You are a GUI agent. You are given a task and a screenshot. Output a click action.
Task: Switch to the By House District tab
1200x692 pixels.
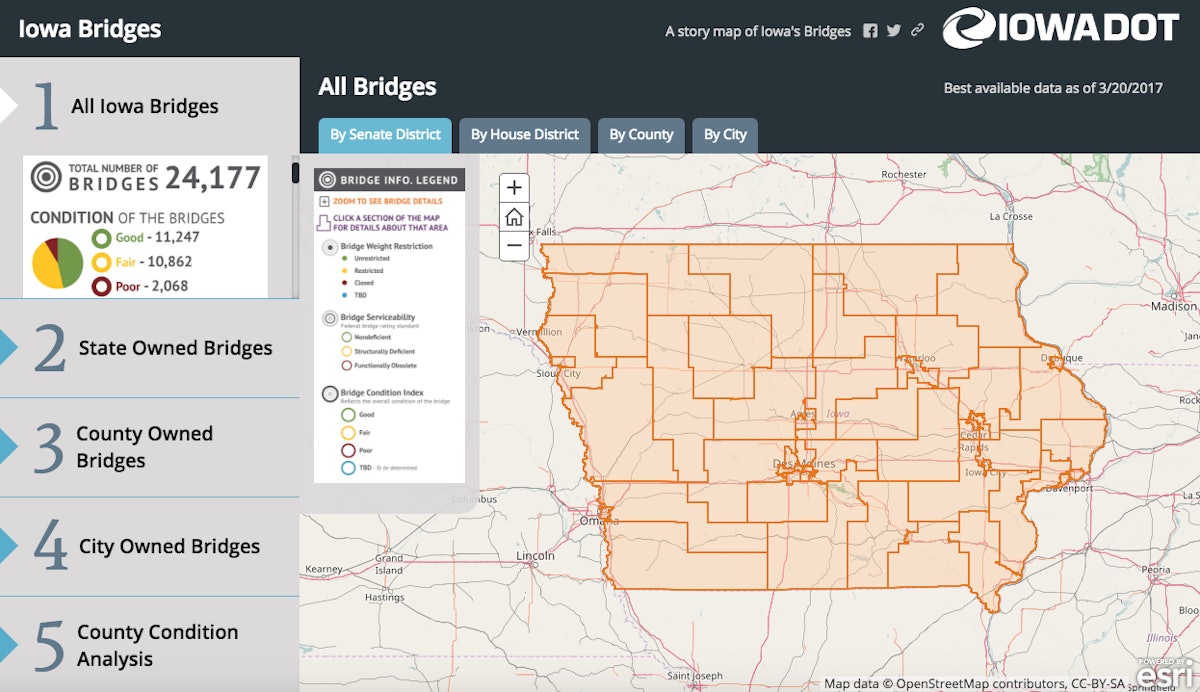coord(524,135)
